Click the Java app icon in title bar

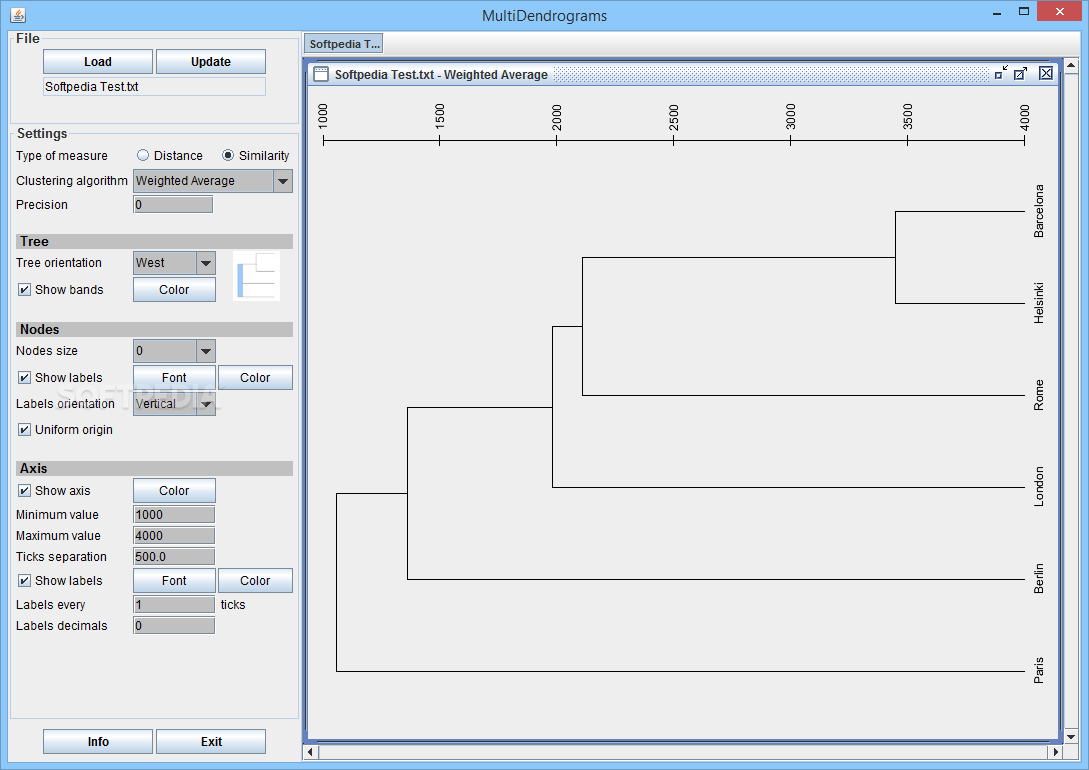[18, 15]
